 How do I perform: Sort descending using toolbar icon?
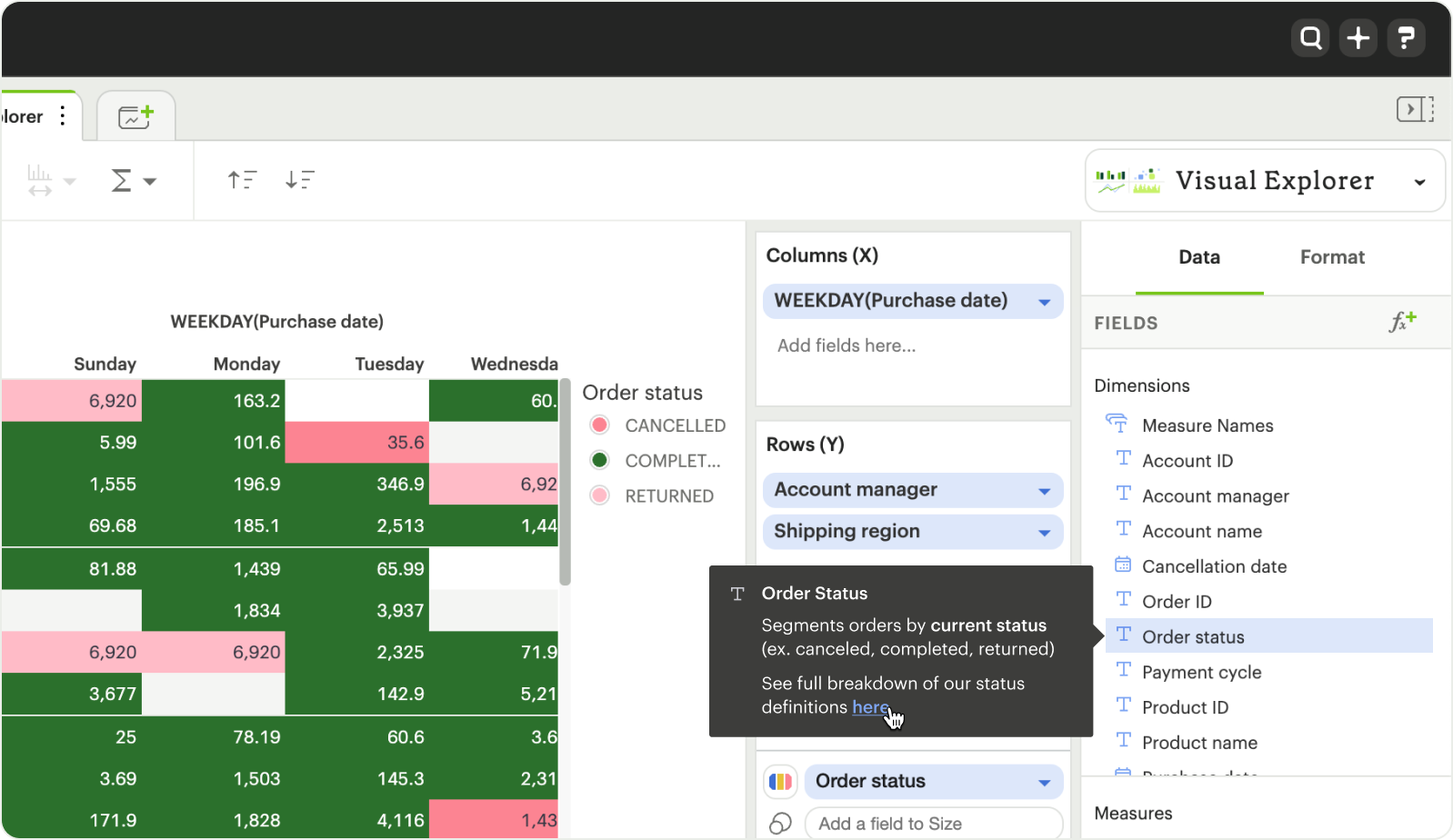[299, 180]
